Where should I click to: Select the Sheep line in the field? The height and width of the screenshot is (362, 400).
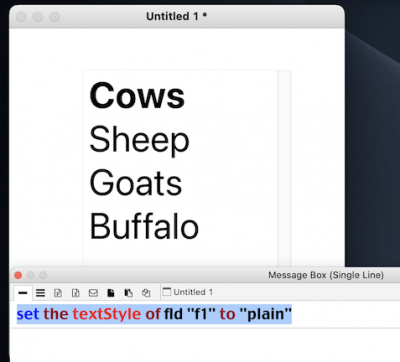[x=139, y=140]
